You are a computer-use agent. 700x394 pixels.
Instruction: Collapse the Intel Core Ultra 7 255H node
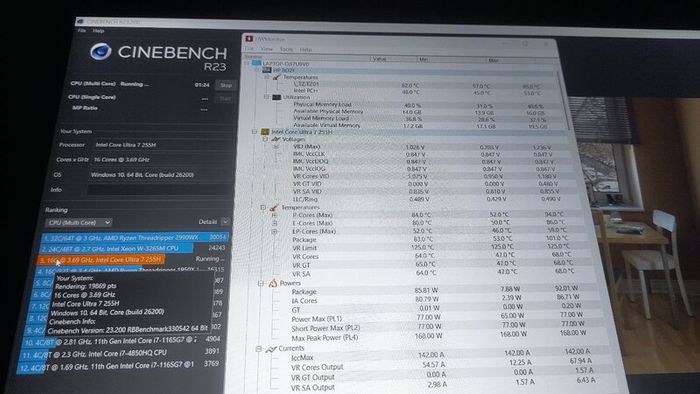tap(254, 132)
